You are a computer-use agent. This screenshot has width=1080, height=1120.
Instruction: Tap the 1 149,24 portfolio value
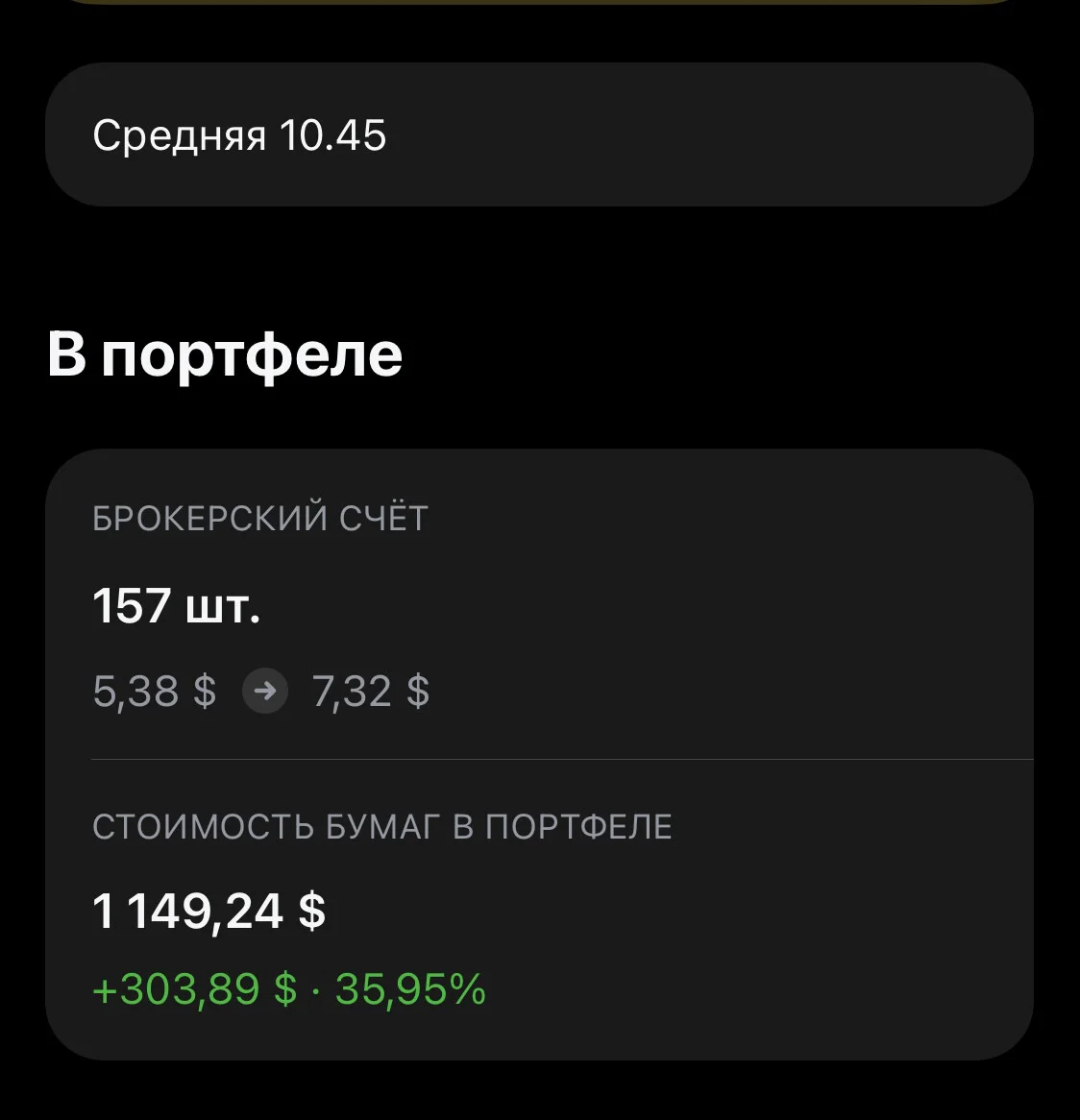click(x=188, y=912)
